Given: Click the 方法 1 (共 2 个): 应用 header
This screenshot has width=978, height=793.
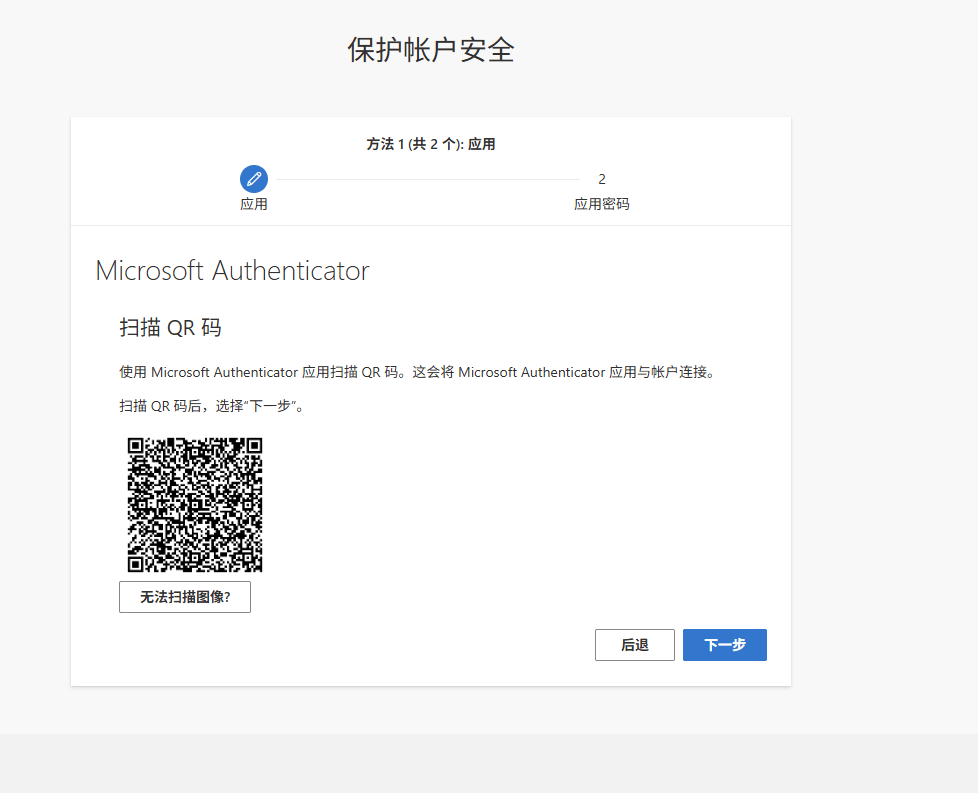Looking at the screenshot, I should [x=430, y=143].
